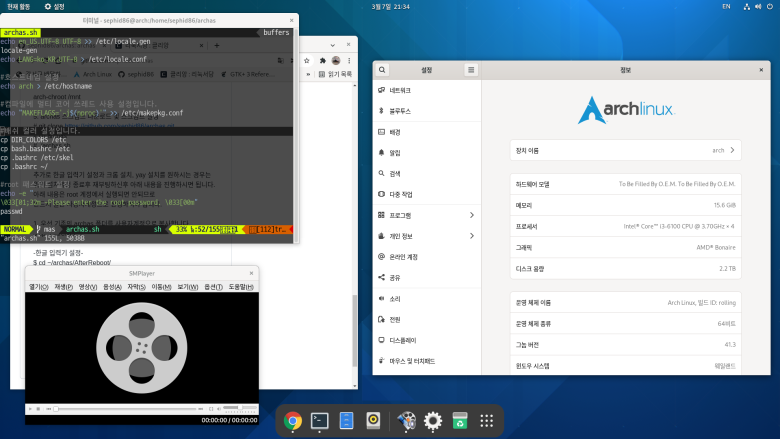Open the SMPlayer 열기(O) menu

(x=39, y=287)
